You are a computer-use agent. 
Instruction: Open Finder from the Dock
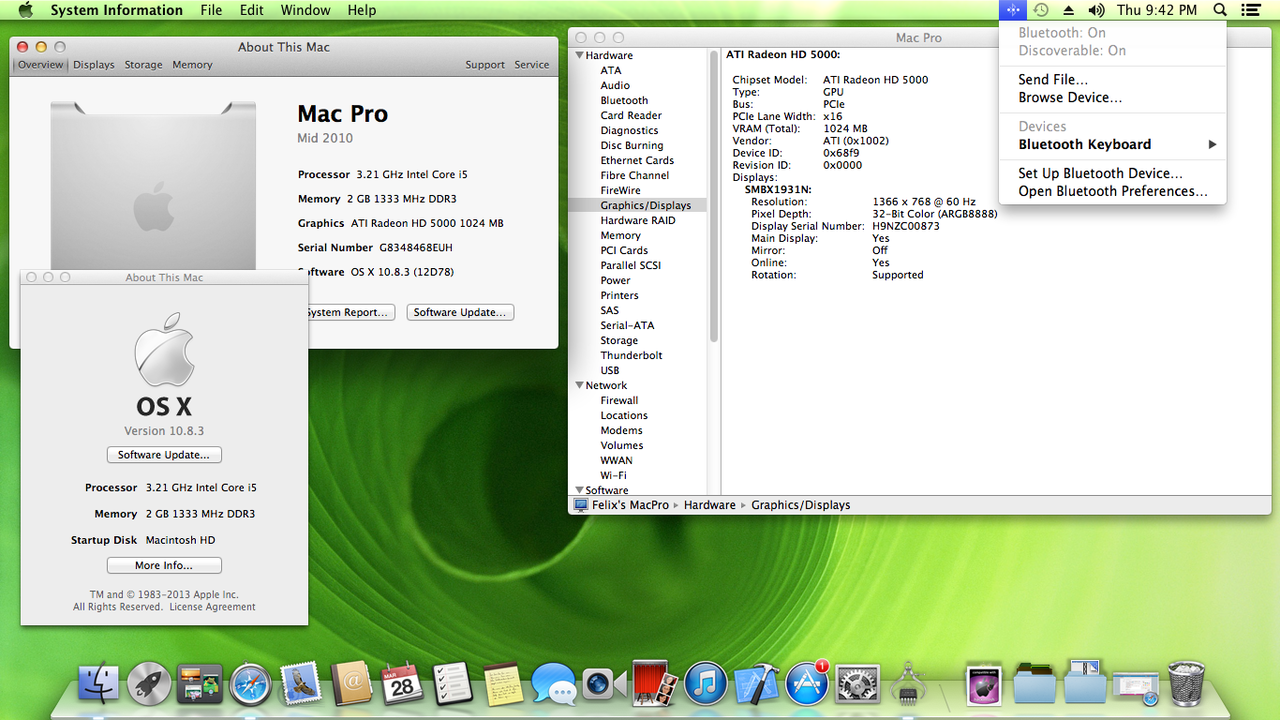point(97,683)
